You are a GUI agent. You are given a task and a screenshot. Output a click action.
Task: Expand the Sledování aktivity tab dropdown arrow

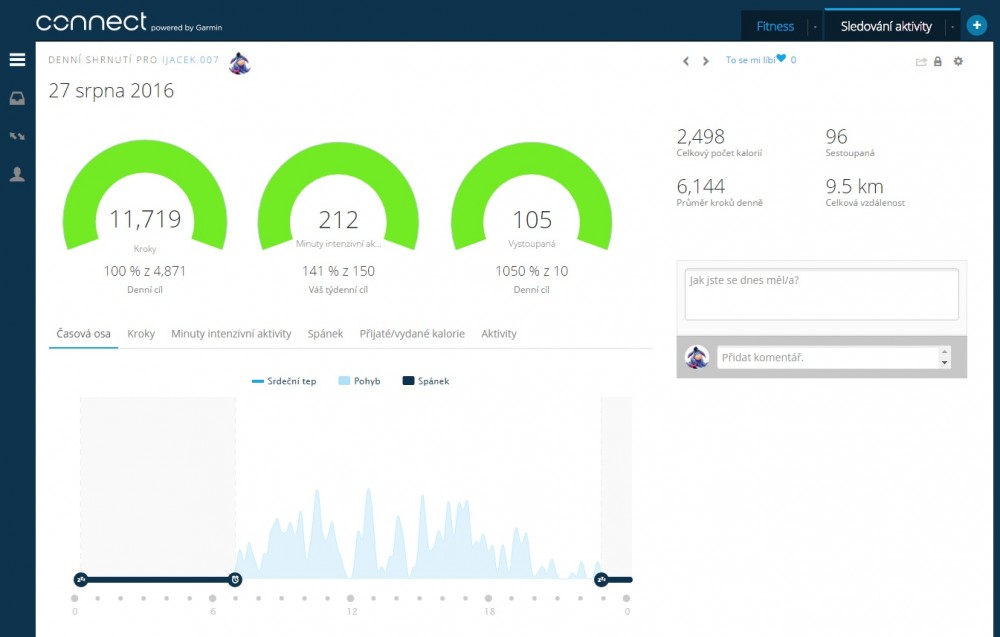[952, 27]
